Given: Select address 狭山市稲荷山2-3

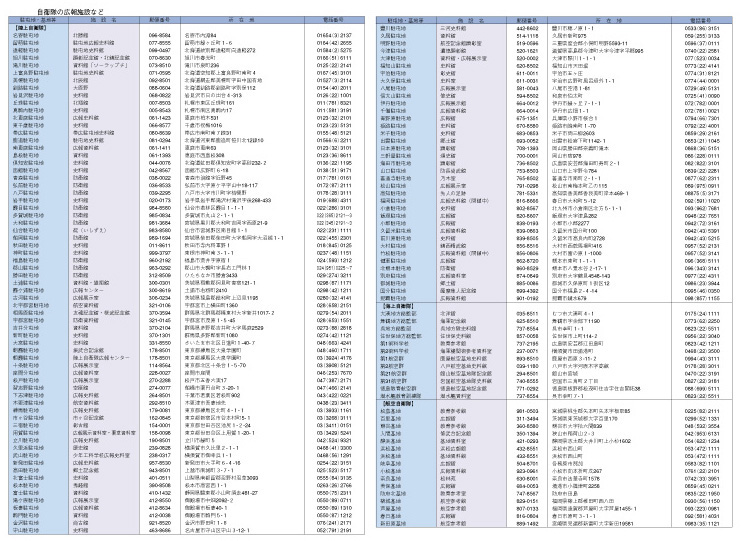Looking at the screenshot, I should 573,433.
